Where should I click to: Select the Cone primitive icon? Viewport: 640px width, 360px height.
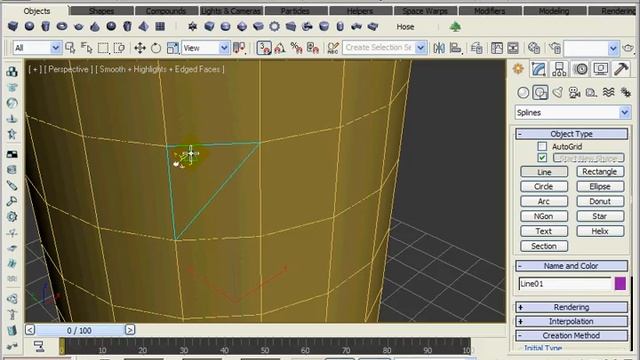tap(95, 27)
